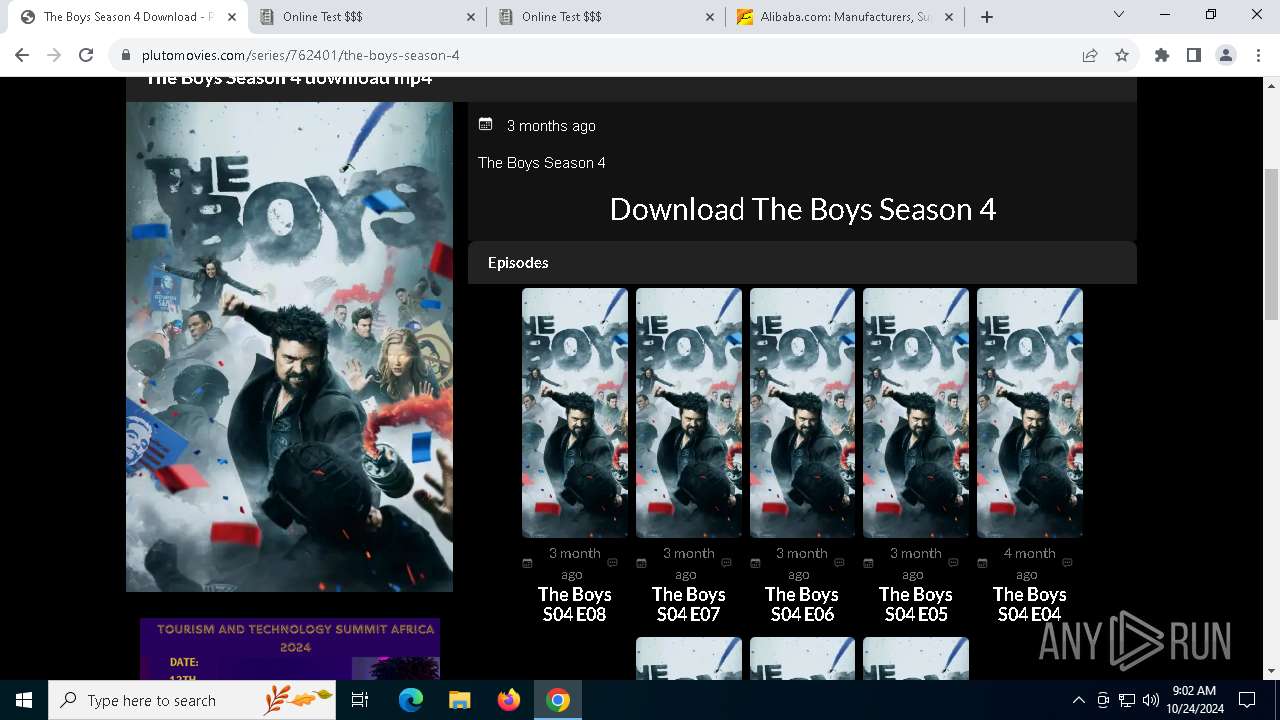Image resolution: width=1280 pixels, height=720 pixels.
Task: Click The Boys S04 E08 title link
Action: pyautogui.click(x=575, y=604)
